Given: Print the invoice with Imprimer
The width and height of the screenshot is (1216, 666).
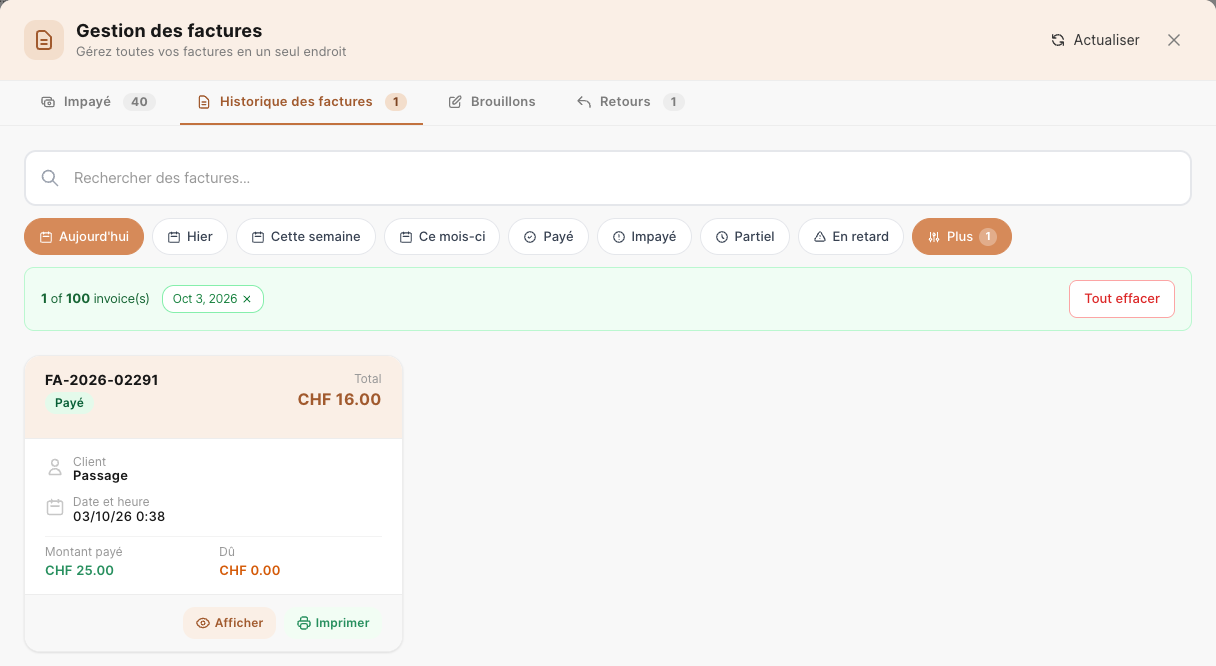Looking at the screenshot, I should pyautogui.click(x=333, y=623).
